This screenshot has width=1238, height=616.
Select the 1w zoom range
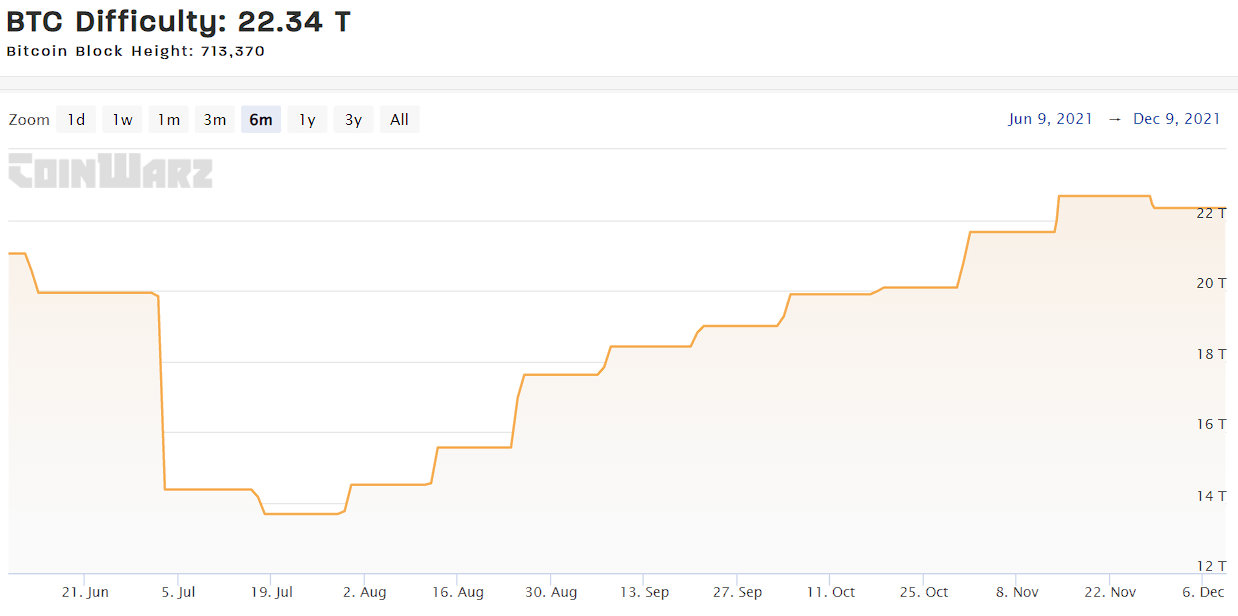pos(121,119)
